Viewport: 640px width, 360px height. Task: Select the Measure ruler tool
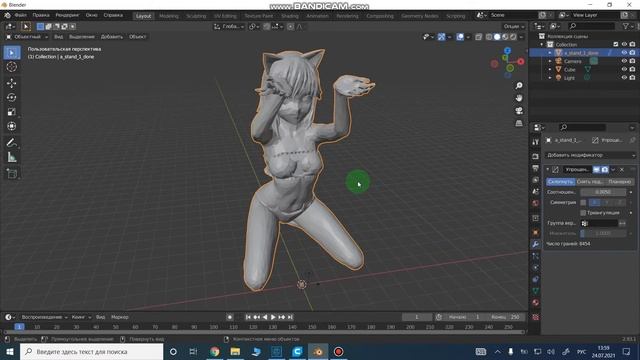11,157
